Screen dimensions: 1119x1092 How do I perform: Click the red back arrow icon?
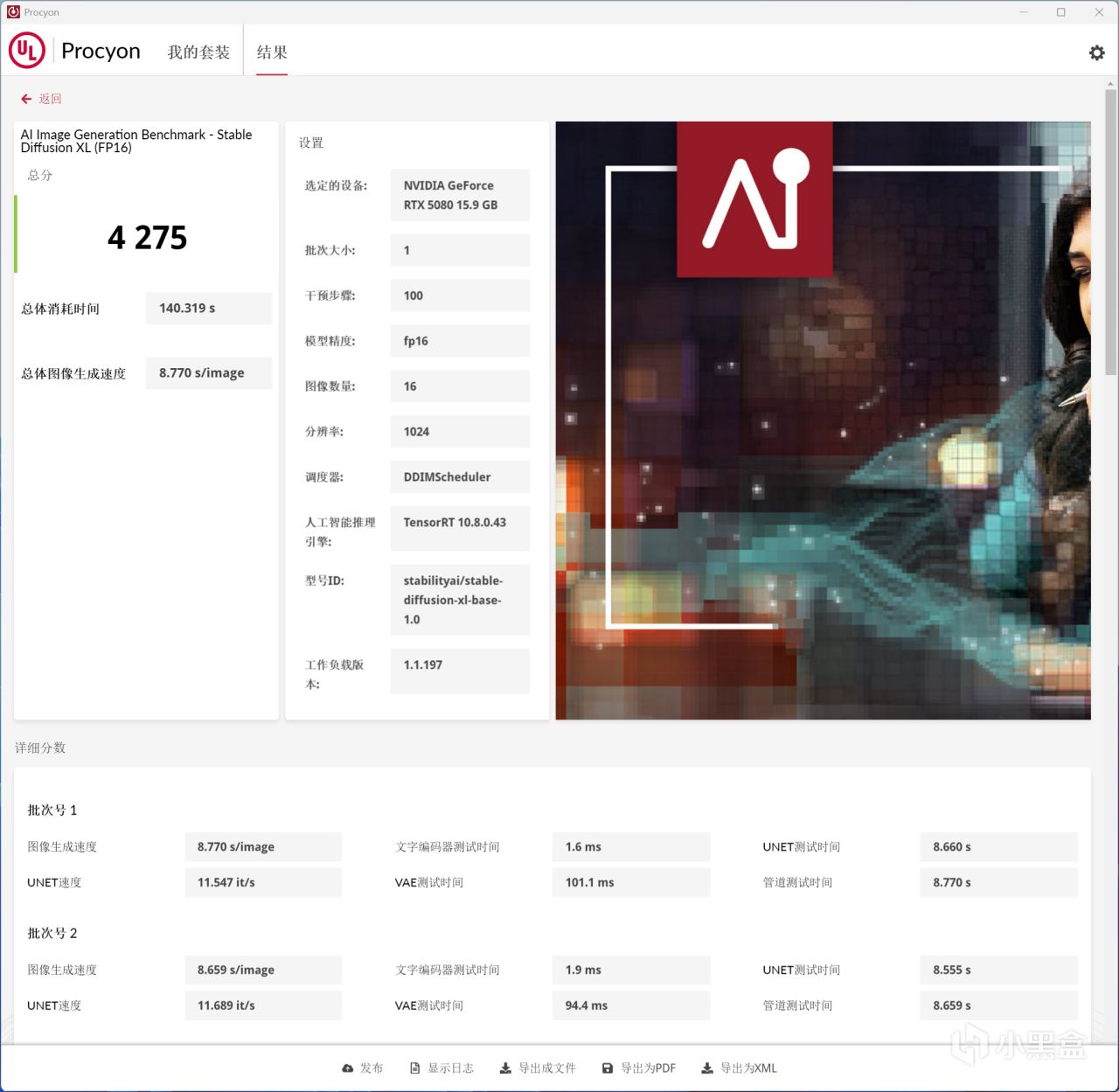(x=26, y=99)
